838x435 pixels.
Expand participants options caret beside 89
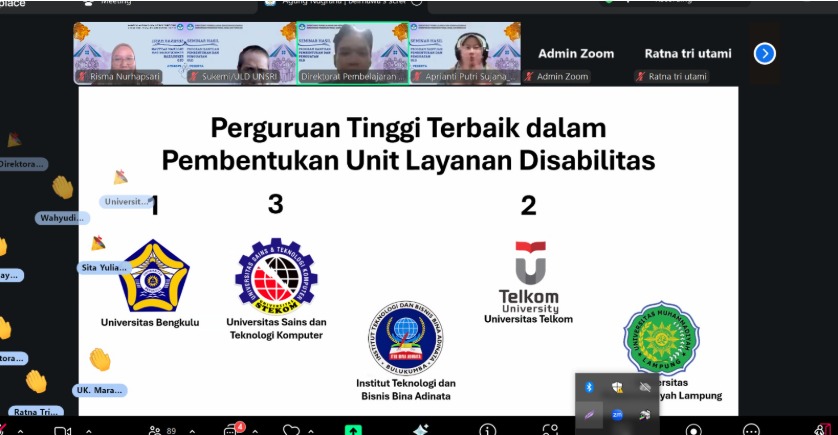click(x=192, y=431)
